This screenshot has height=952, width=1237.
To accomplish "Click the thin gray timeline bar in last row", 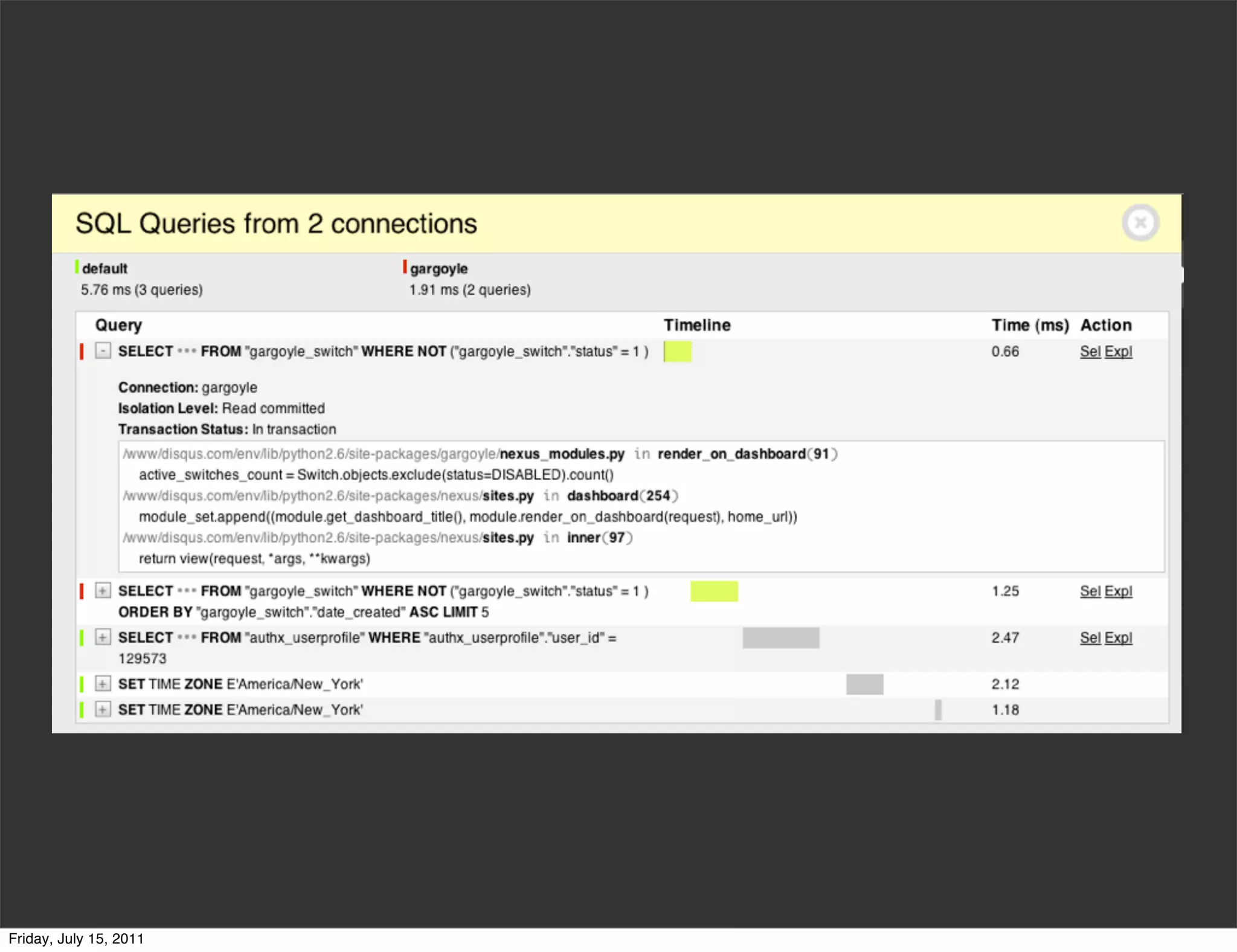I will tap(938, 710).
